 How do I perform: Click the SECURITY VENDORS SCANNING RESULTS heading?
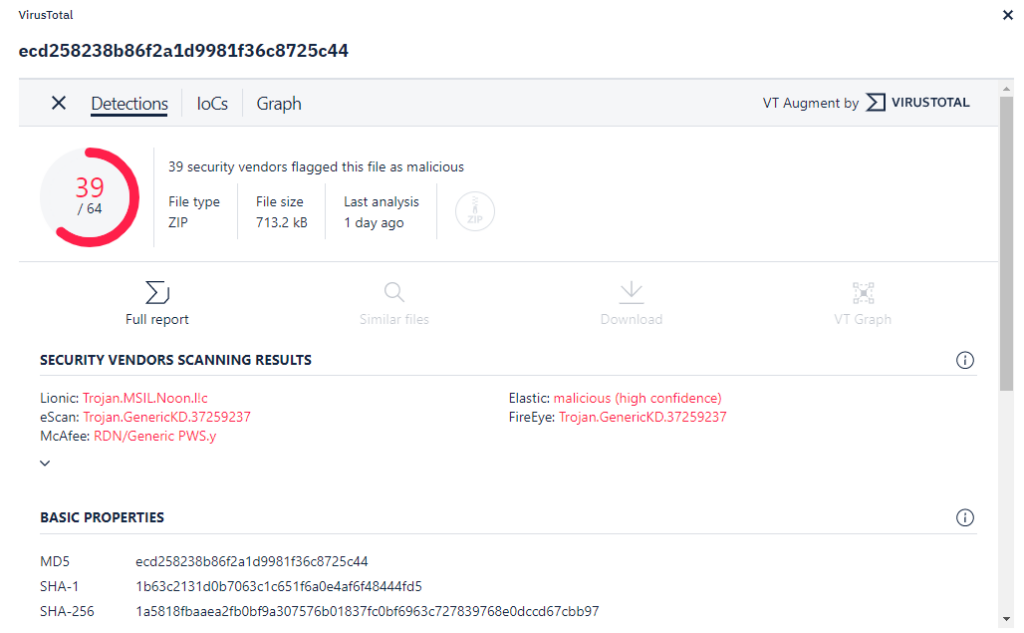pyautogui.click(x=176, y=360)
